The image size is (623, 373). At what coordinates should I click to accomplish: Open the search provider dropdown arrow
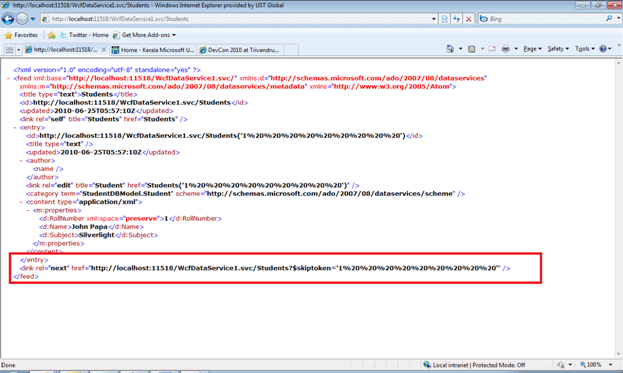tap(619, 18)
